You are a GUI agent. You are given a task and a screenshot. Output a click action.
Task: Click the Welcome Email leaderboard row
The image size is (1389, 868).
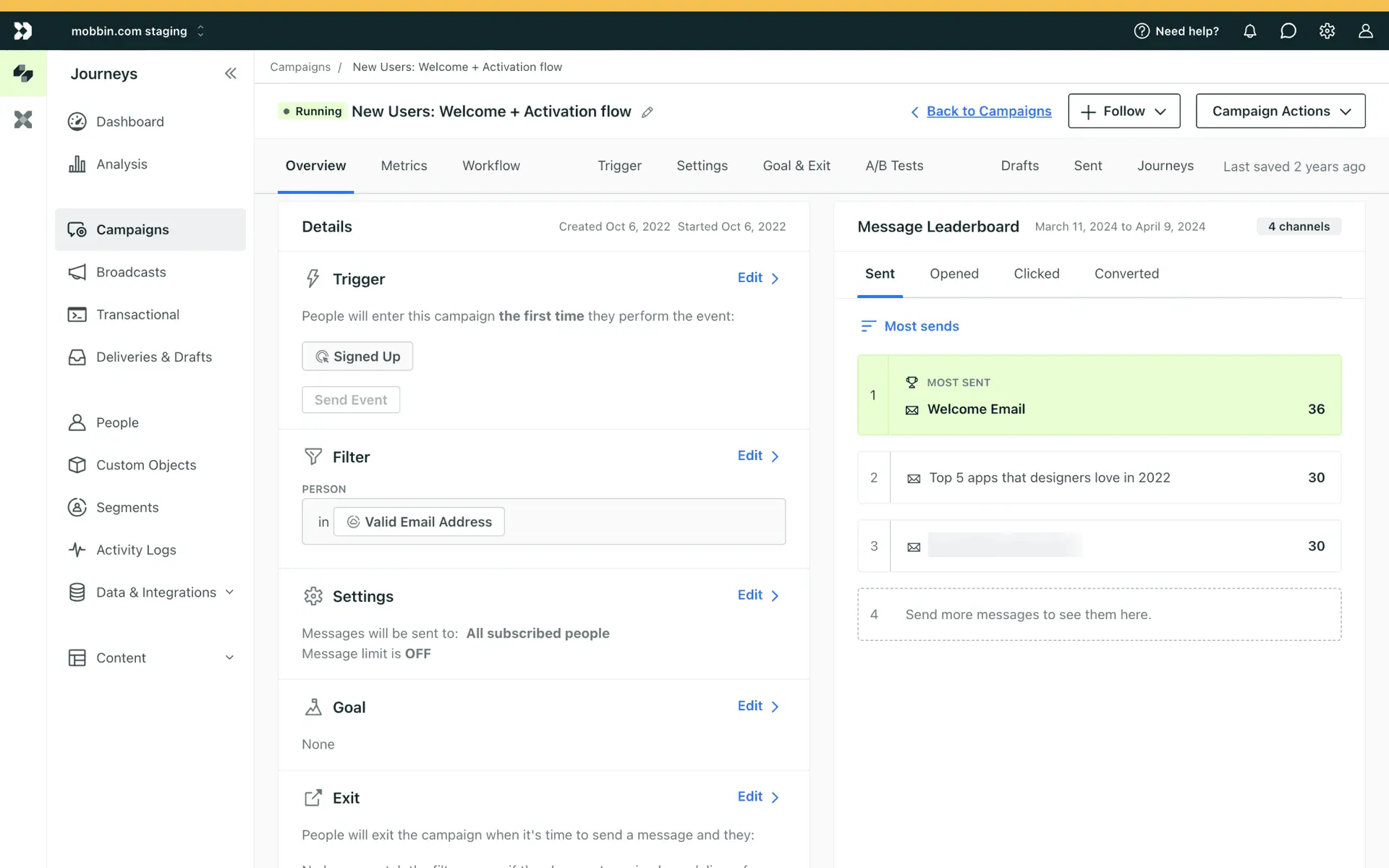point(1099,396)
